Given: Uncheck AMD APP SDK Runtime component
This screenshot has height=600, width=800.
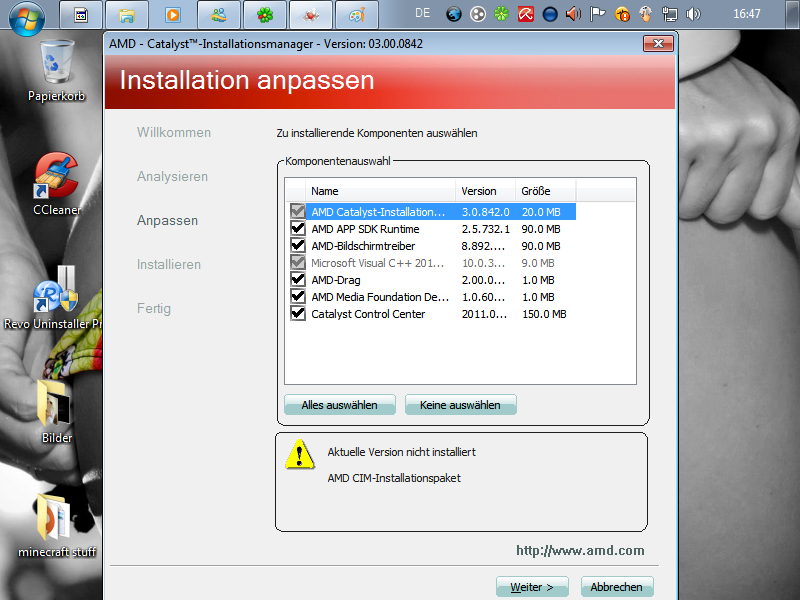Looking at the screenshot, I should [297, 228].
